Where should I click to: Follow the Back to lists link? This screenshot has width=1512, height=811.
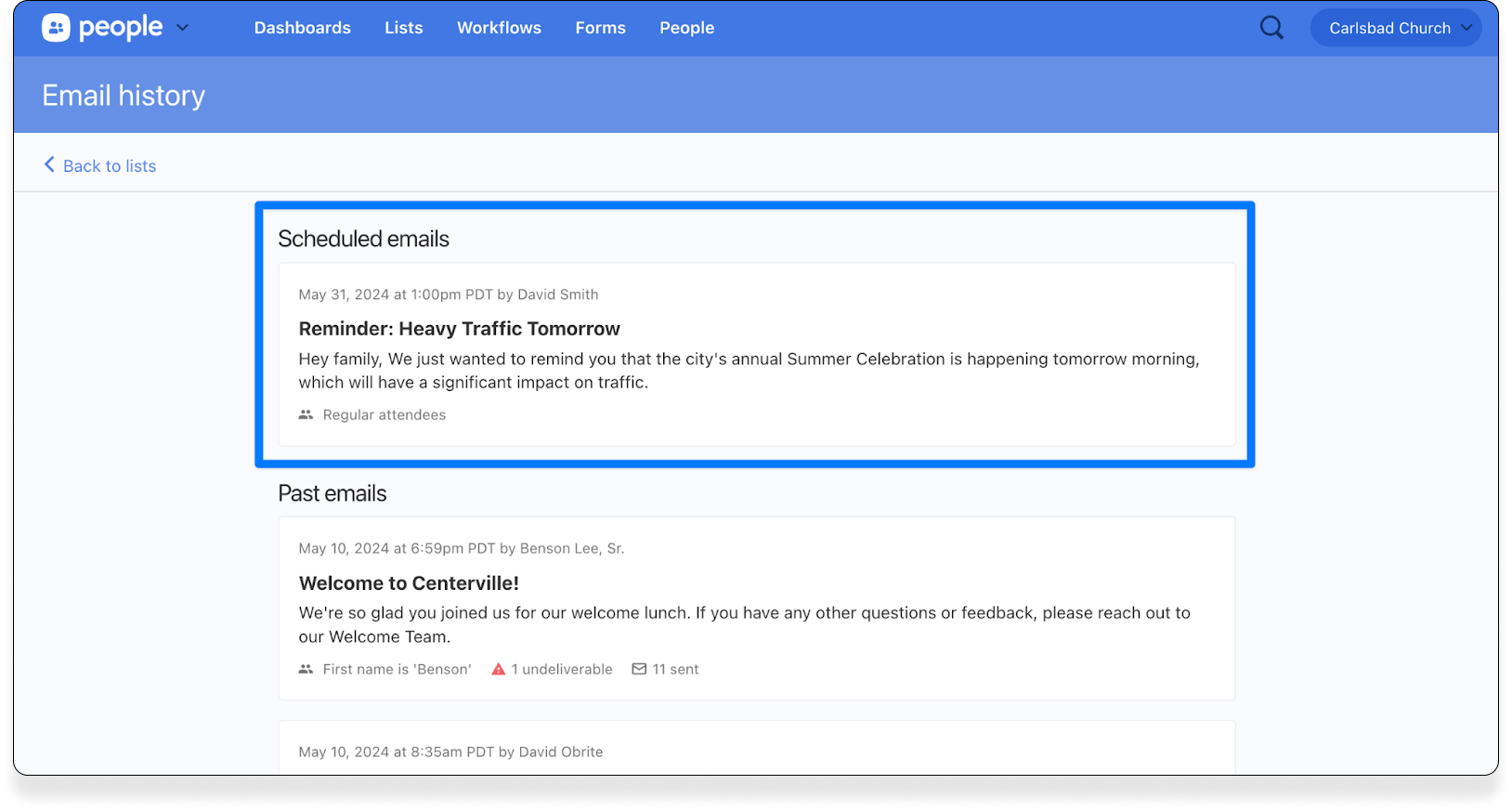pos(109,166)
